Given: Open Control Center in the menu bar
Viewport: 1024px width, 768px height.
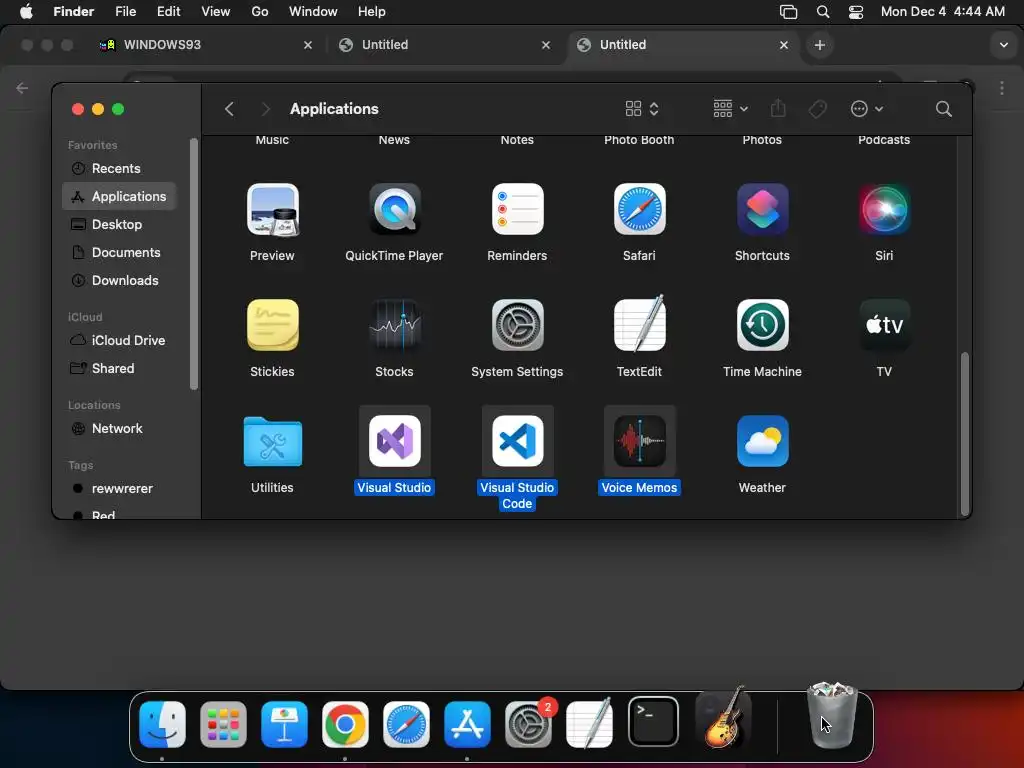Looking at the screenshot, I should pyautogui.click(x=856, y=12).
